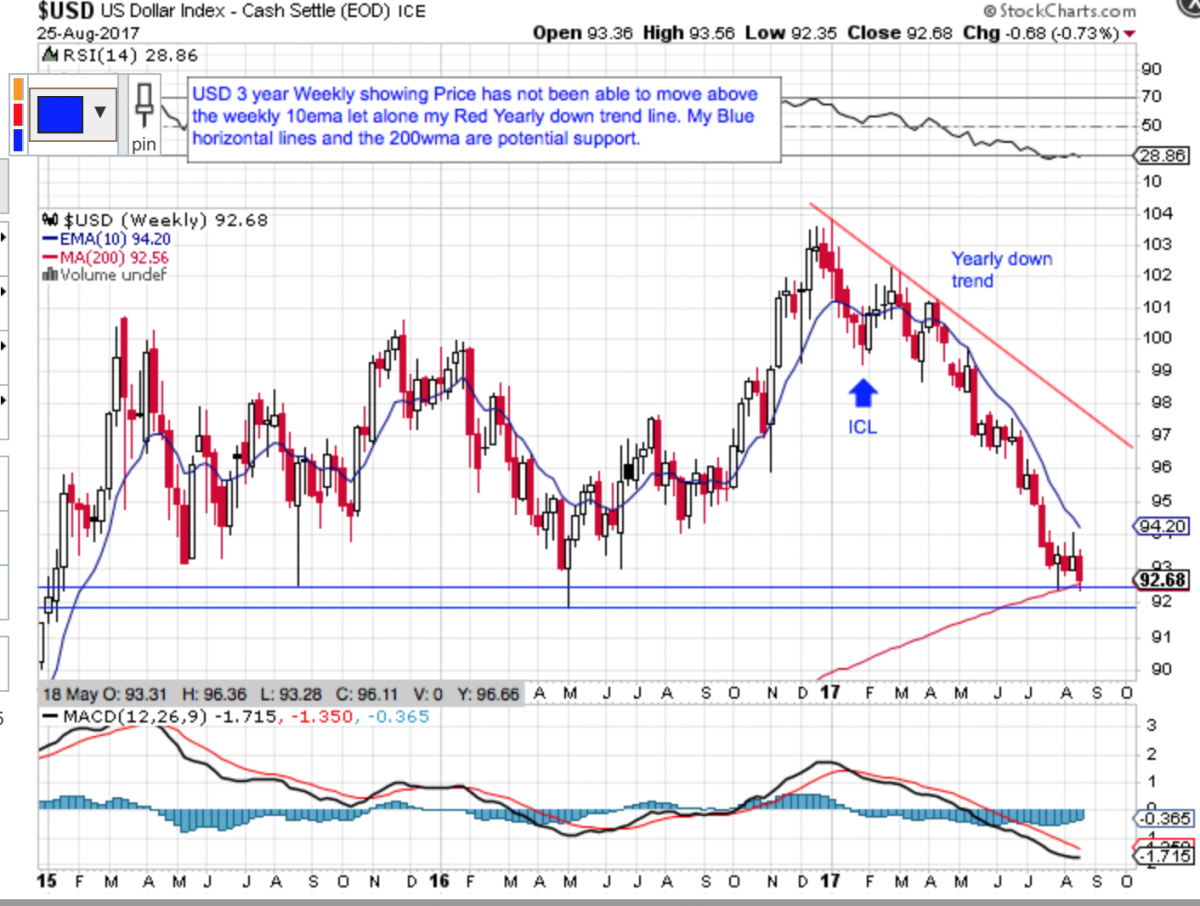This screenshot has height=906, width=1200.
Task: Click the RSI(14) indicator legend icon
Action: [49, 54]
